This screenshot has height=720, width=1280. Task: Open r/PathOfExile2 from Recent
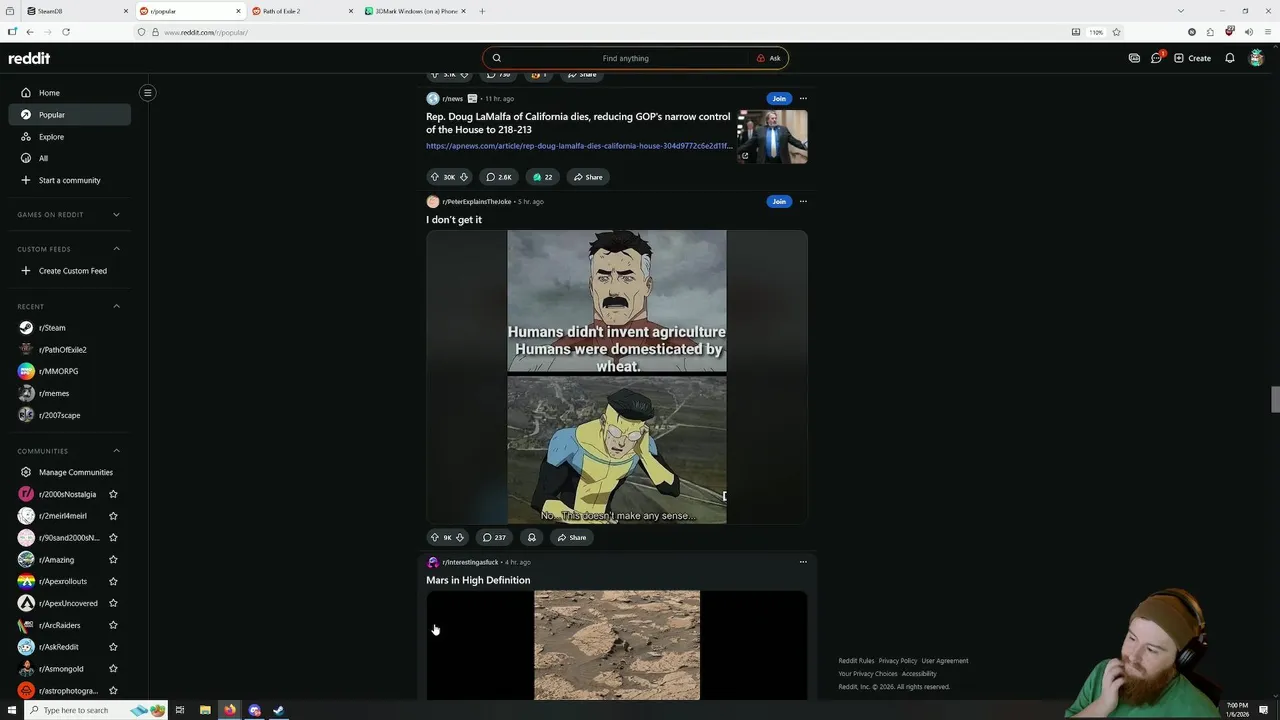[69, 350]
